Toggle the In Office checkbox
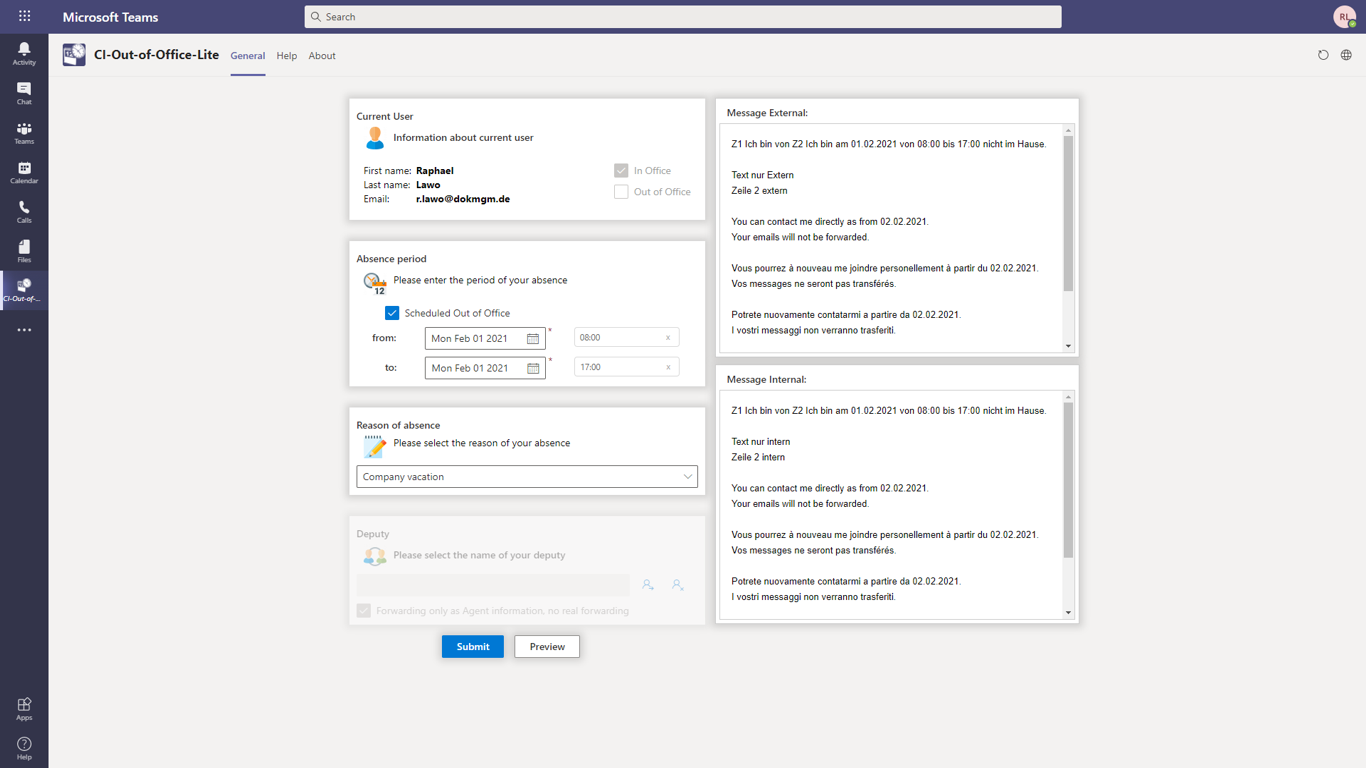This screenshot has height=768, width=1366. coord(621,171)
